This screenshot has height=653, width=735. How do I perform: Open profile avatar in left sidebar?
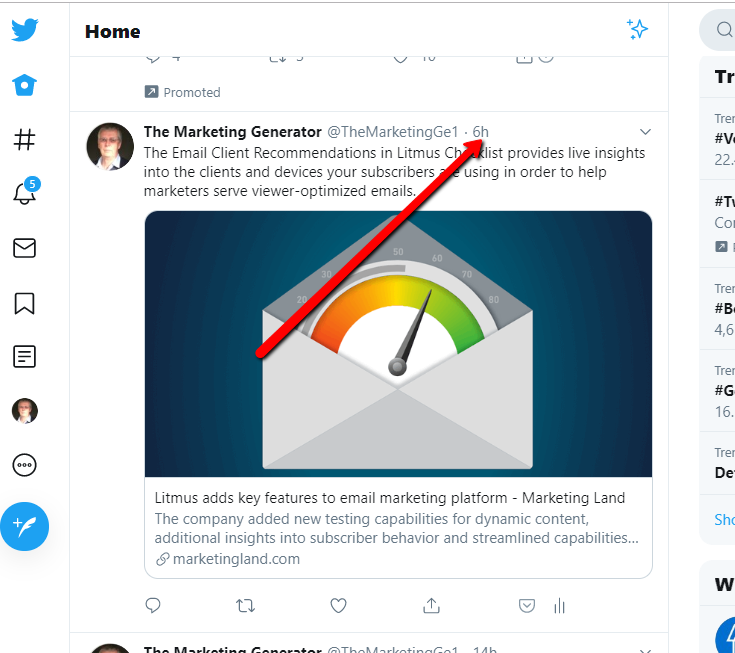click(x=24, y=411)
